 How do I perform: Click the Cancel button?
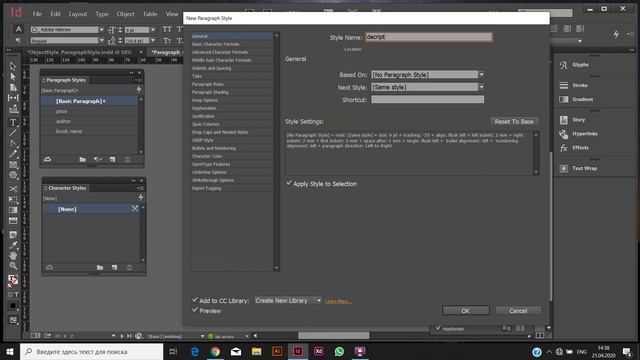518,311
